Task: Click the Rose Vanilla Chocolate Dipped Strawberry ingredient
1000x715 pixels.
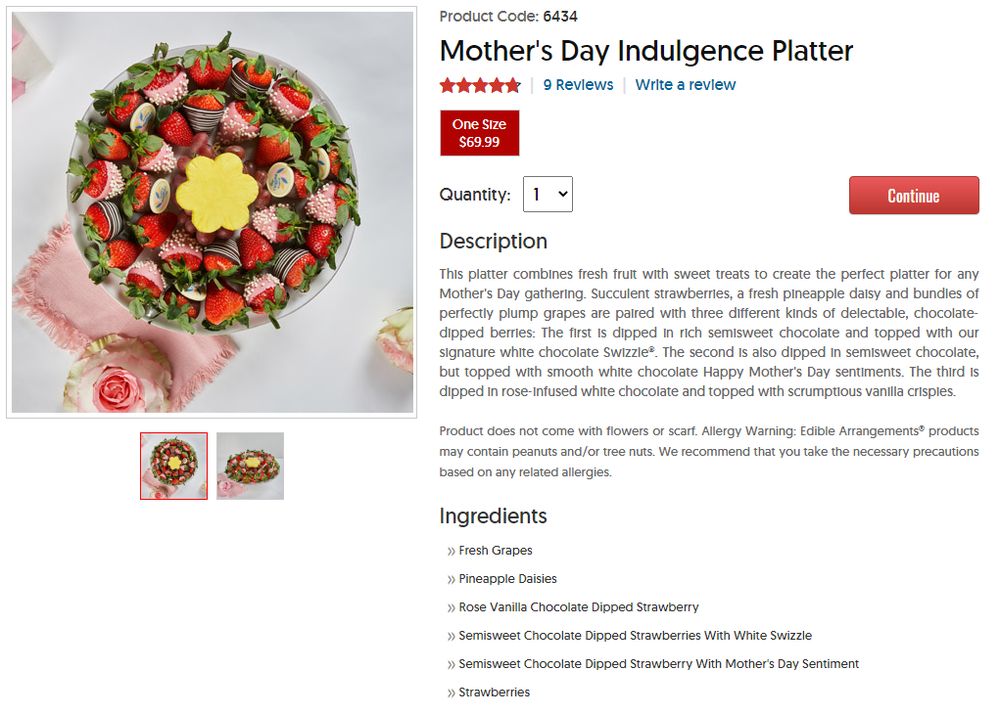Action: pos(578,607)
